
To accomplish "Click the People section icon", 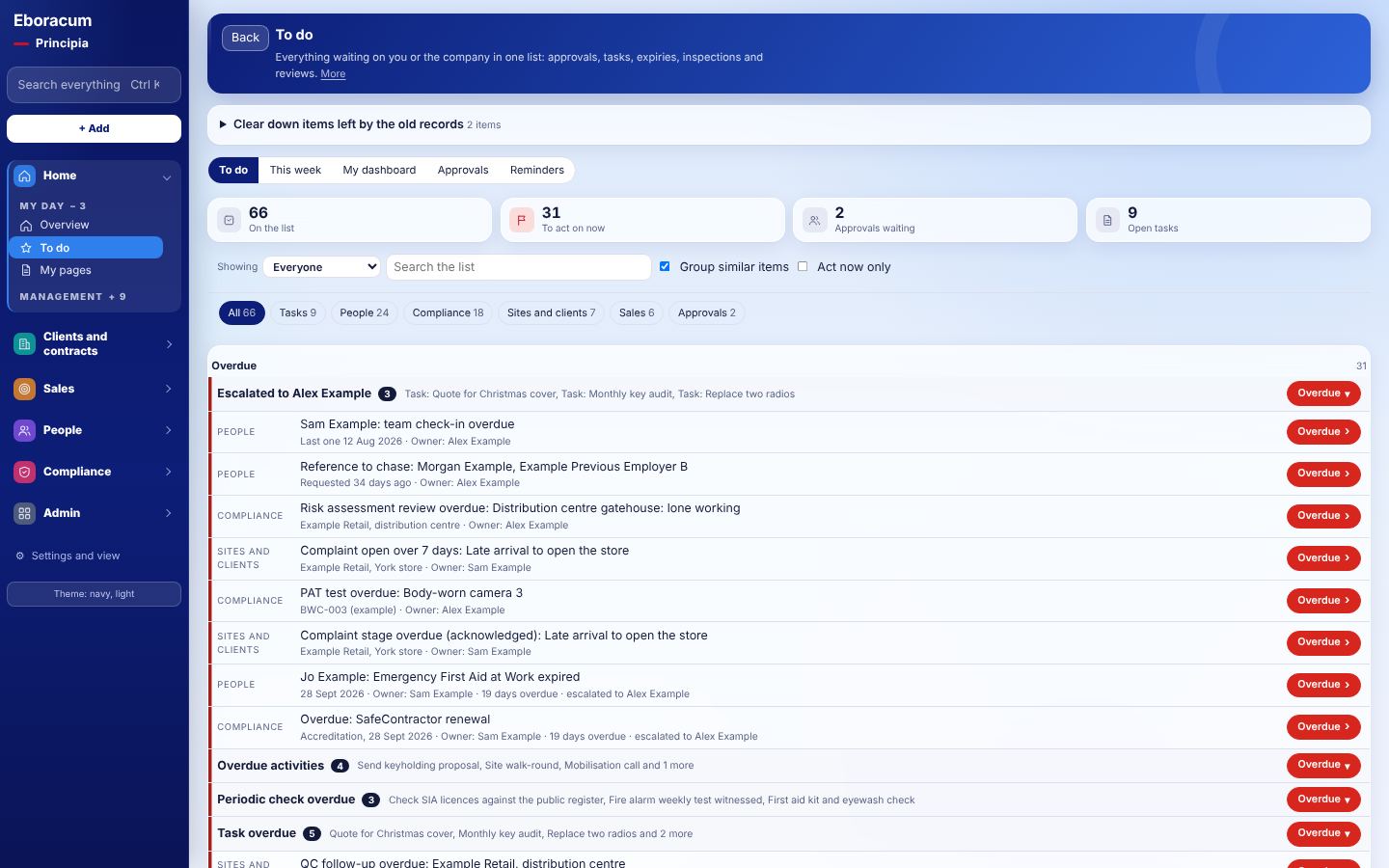I will pyautogui.click(x=25, y=430).
